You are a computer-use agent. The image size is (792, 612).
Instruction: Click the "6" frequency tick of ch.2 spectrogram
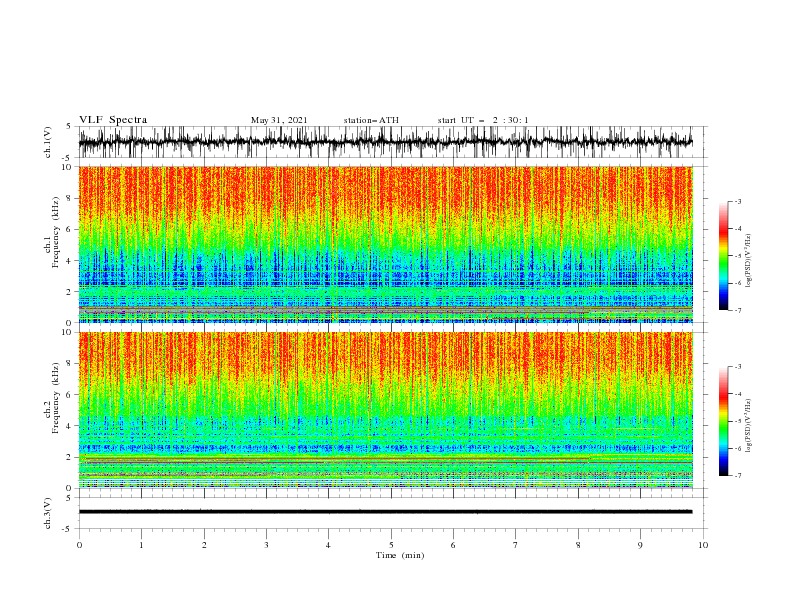click(x=70, y=395)
